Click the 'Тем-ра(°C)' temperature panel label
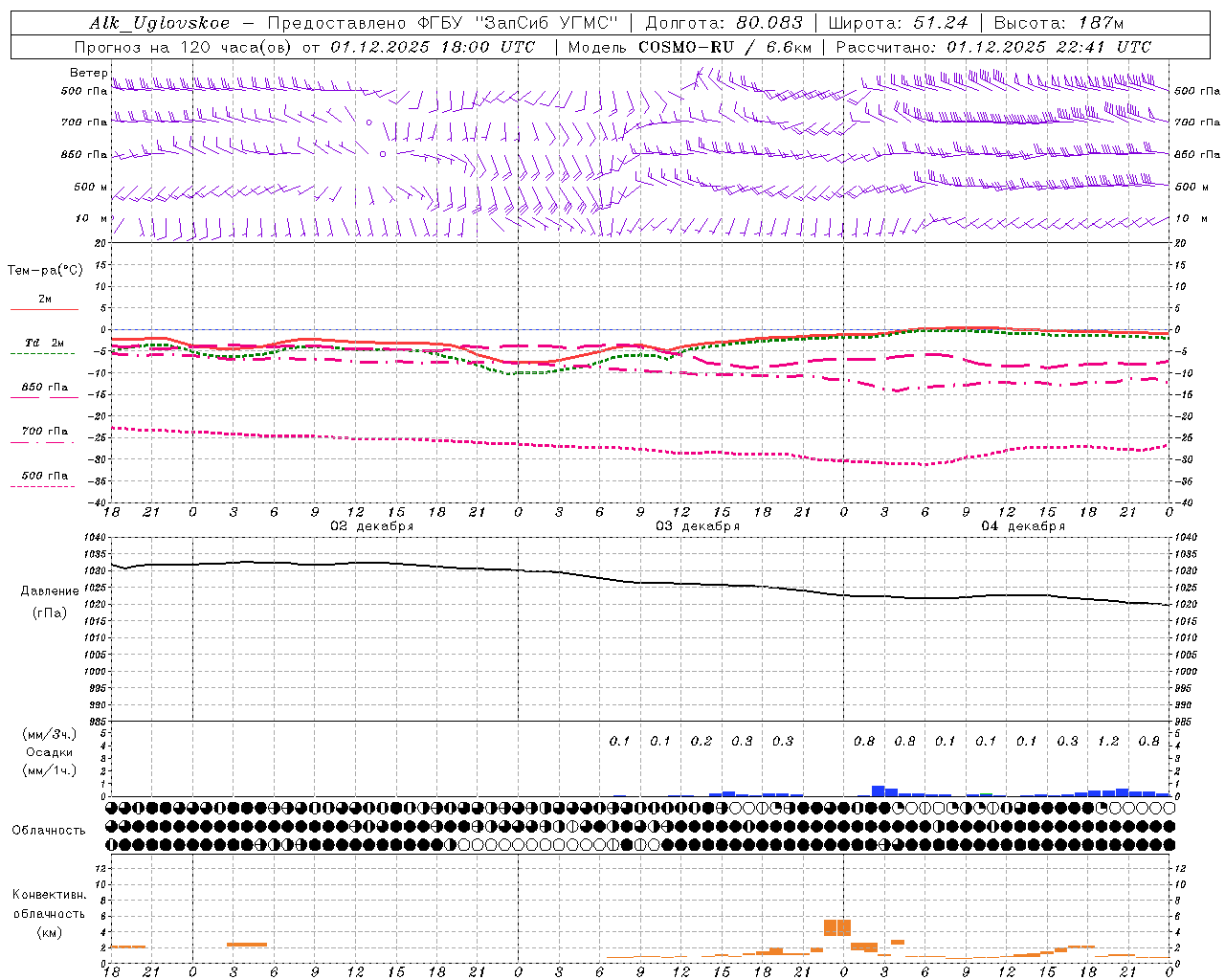This screenshot has width=1225, height=980. point(45,271)
